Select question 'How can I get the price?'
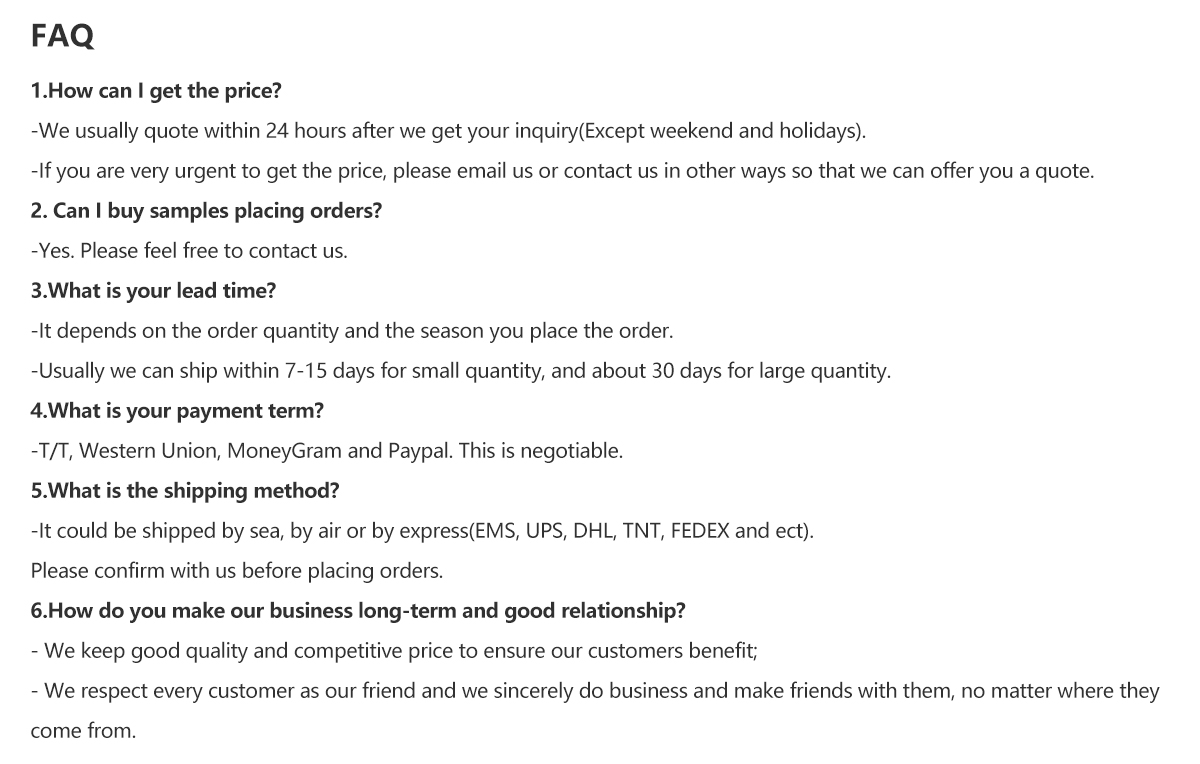The height and width of the screenshot is (764, 1200). pyautogui.click(x=156, y=91)
